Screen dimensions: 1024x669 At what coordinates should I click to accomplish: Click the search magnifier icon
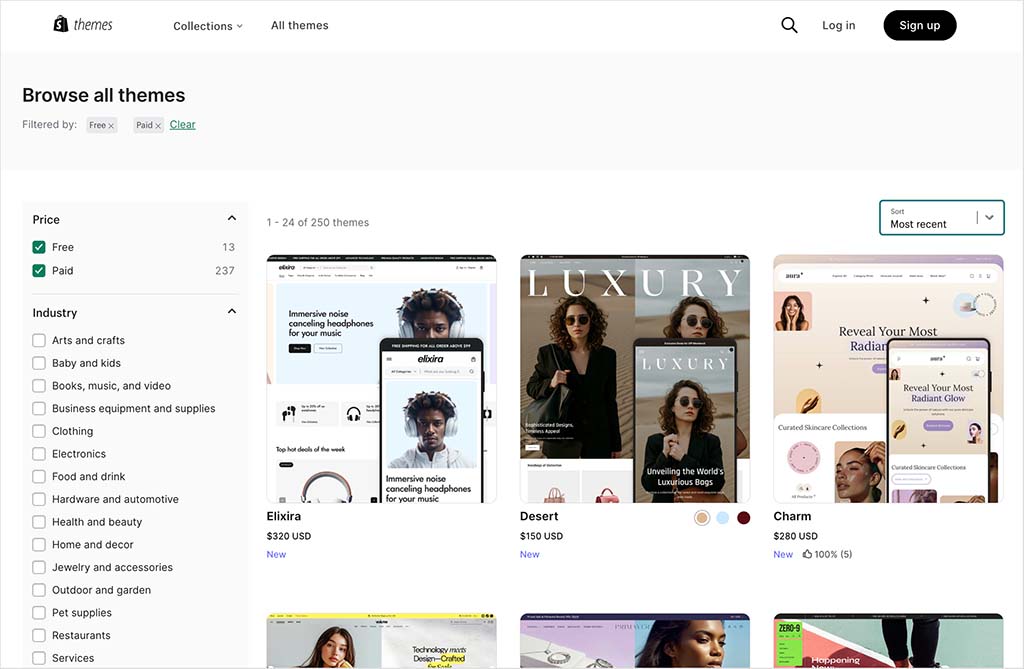[x=789, y=25]
